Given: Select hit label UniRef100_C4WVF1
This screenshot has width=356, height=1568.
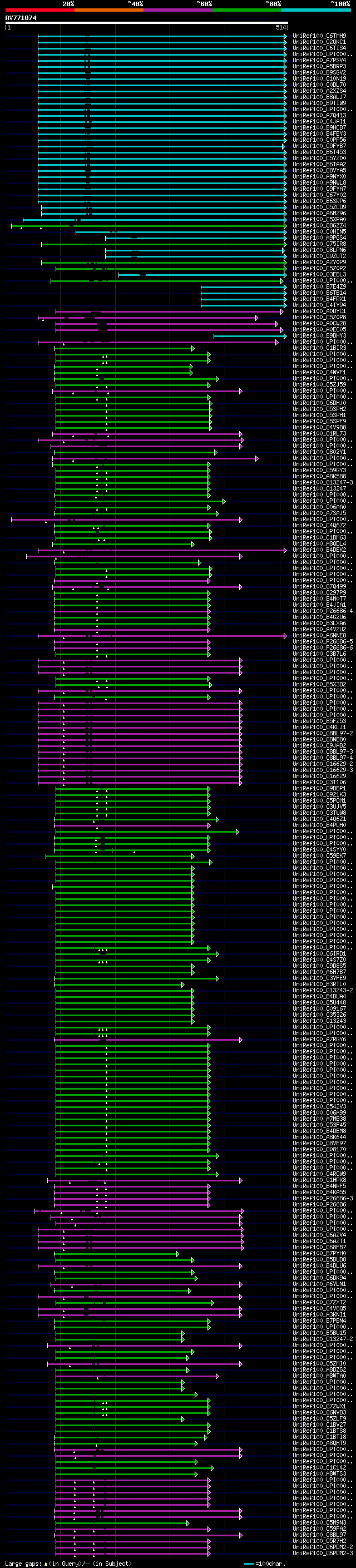Looking at the screenshot, I should pos(319,373).
